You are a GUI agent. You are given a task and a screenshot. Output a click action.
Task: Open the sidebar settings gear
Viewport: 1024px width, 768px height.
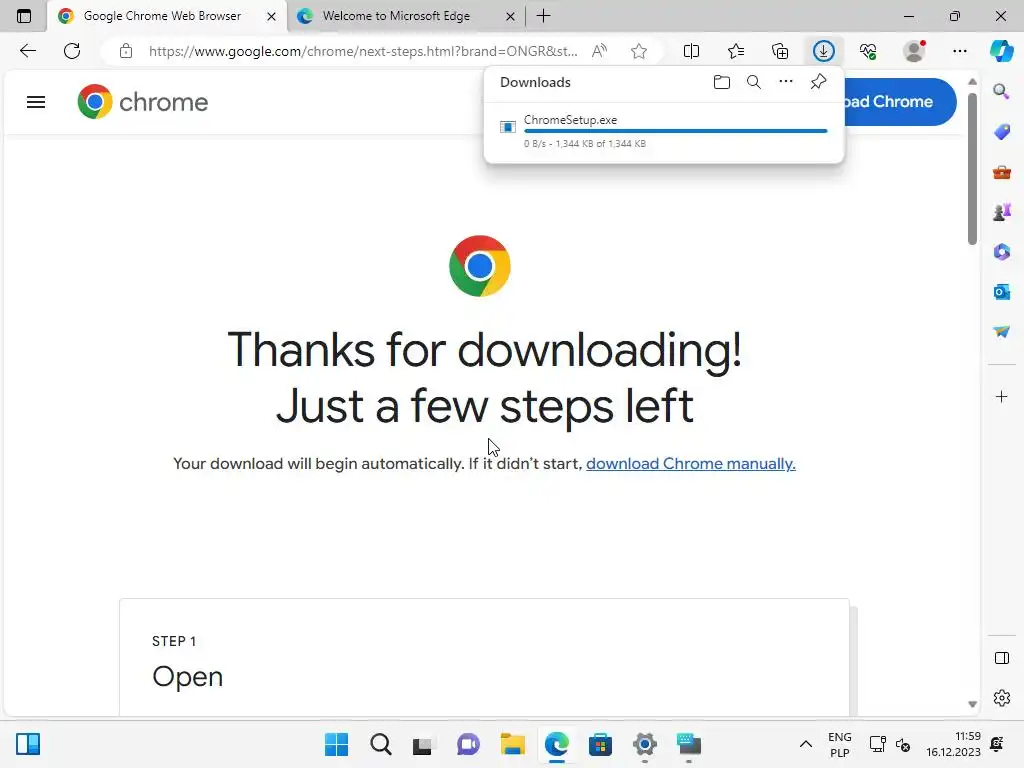1001,698
